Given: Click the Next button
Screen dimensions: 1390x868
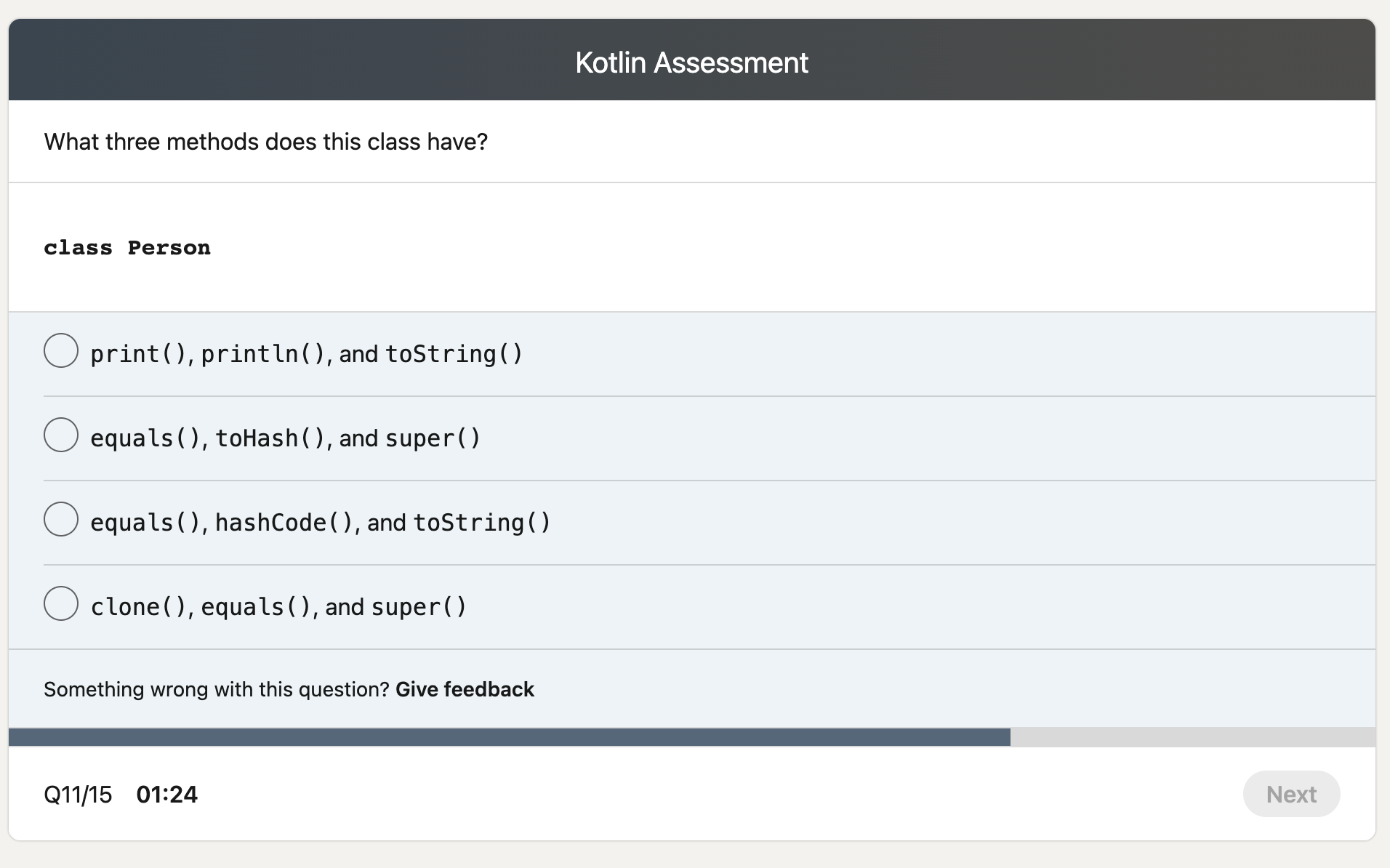Looking at the screenshot, I should [1292, 794].
